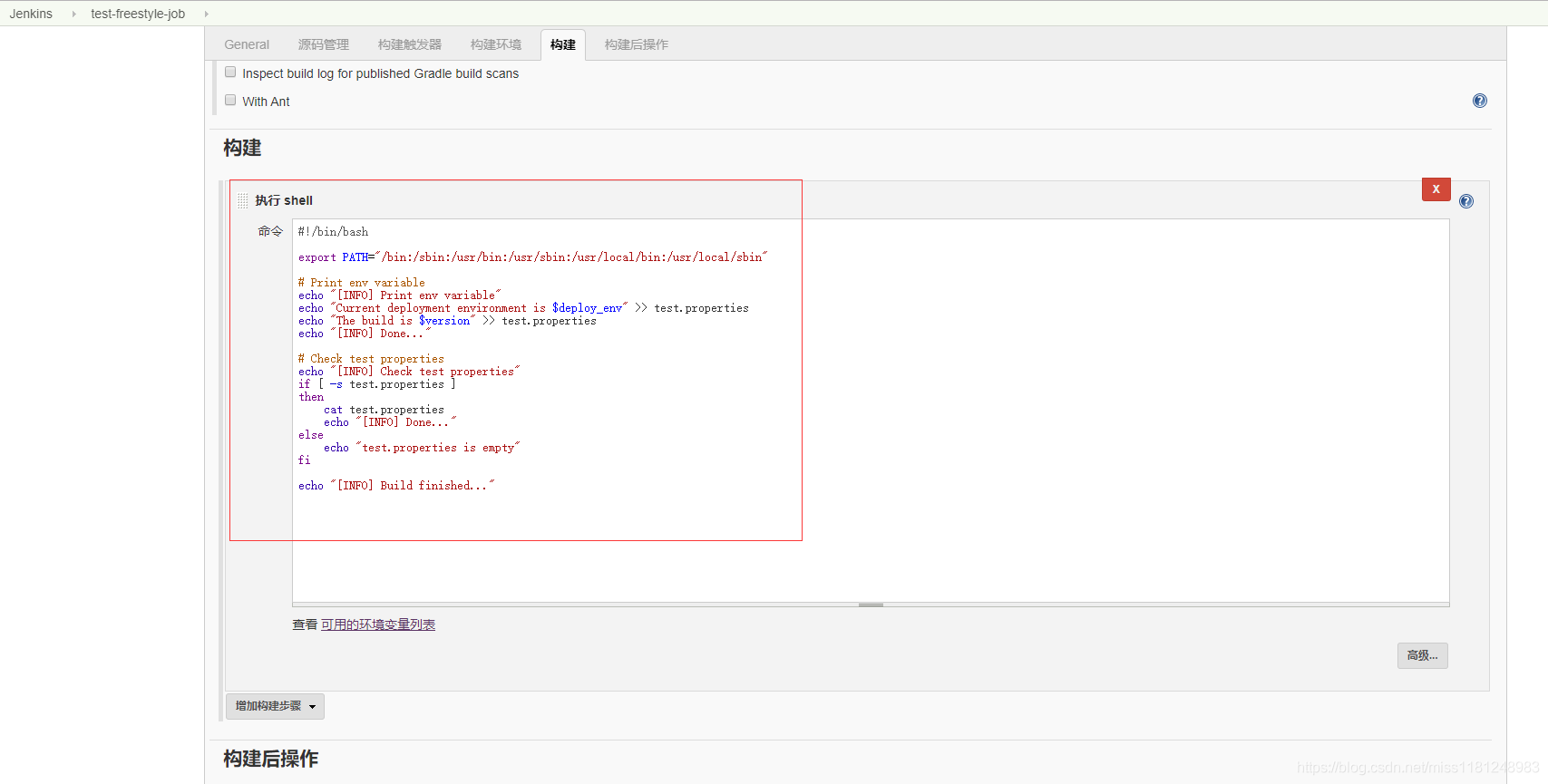The height and width of the screenshot is (784, 1548).
Task: Click the 构建后操作 section heading
Action: click(x=271, y=759)
